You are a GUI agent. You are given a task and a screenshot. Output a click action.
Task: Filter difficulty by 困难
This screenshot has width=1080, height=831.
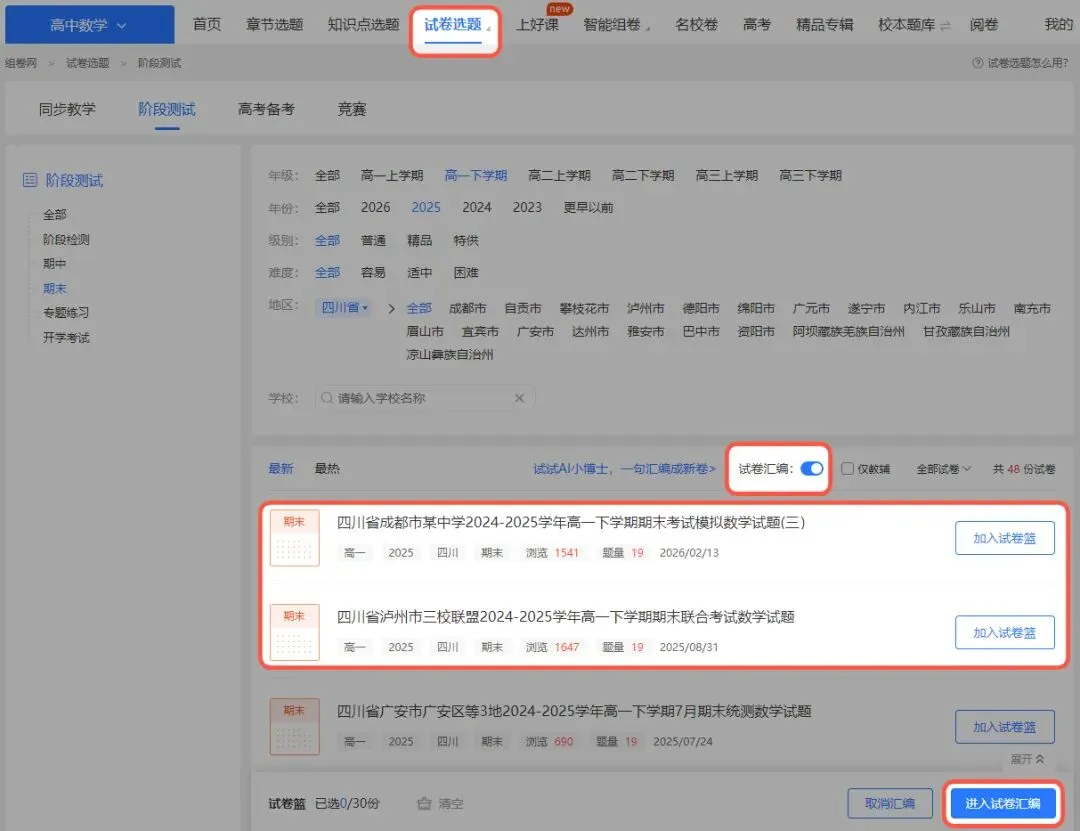[x=466, y=272]
